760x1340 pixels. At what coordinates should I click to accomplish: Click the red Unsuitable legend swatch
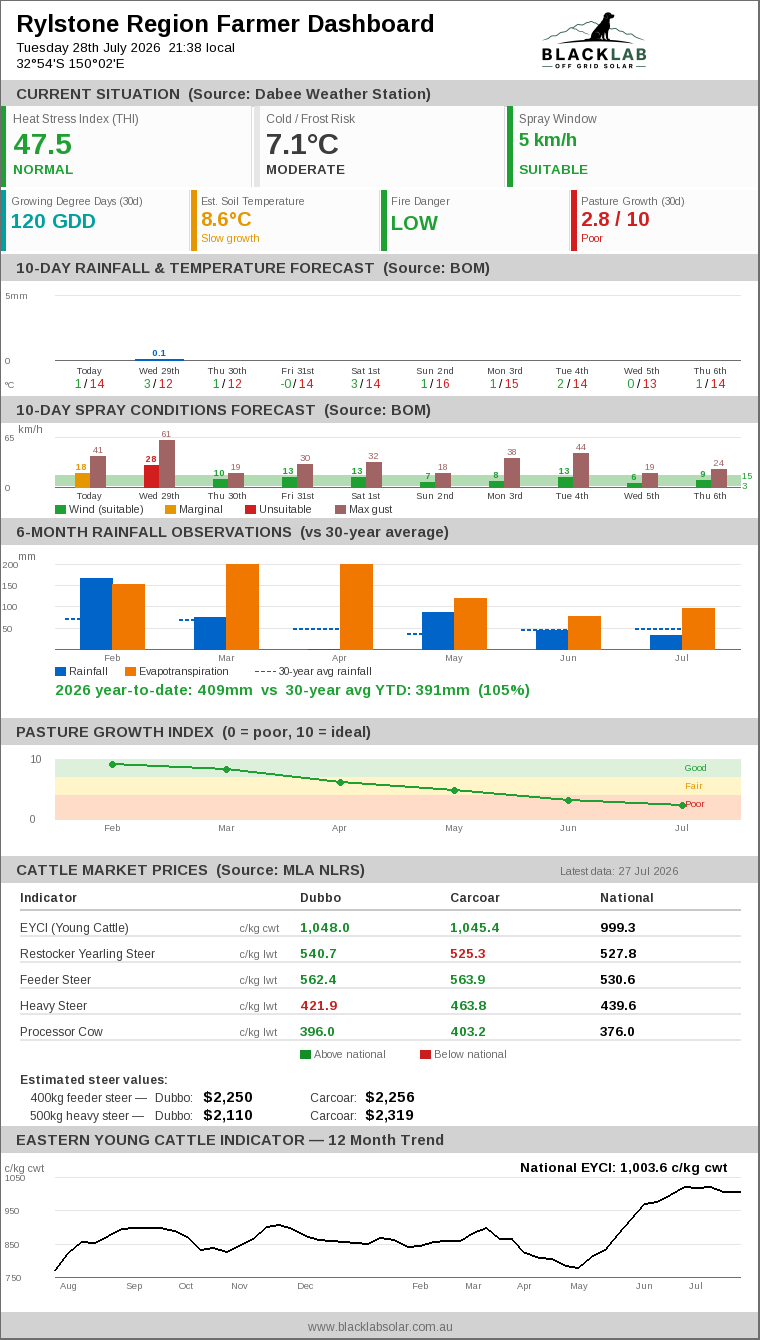(250, 510)
